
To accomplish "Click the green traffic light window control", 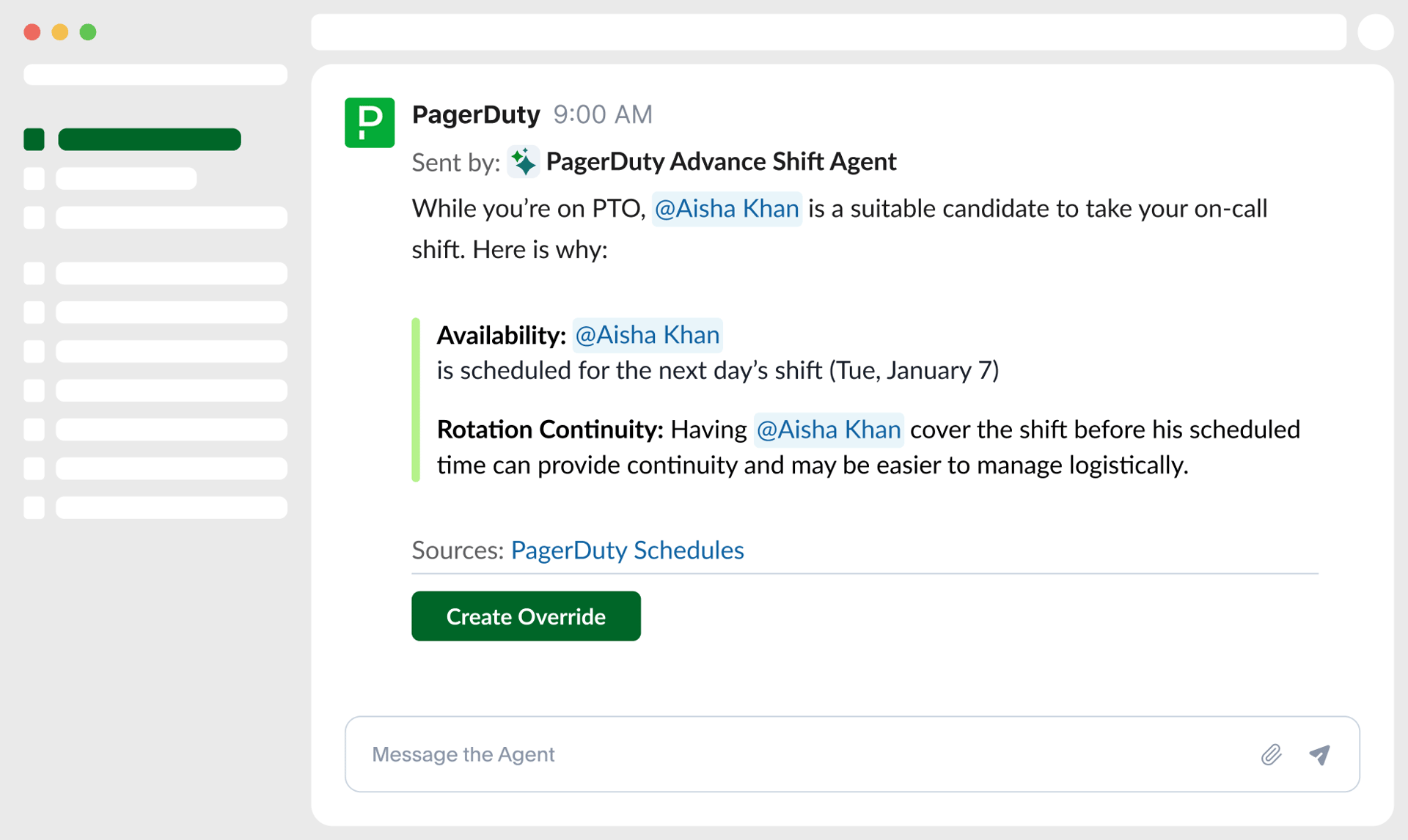I will (x=88, y=32).
